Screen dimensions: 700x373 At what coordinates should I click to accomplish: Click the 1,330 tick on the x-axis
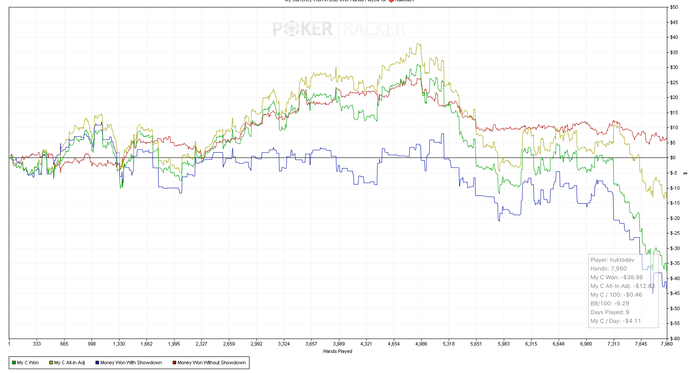[x=119, y=344]
